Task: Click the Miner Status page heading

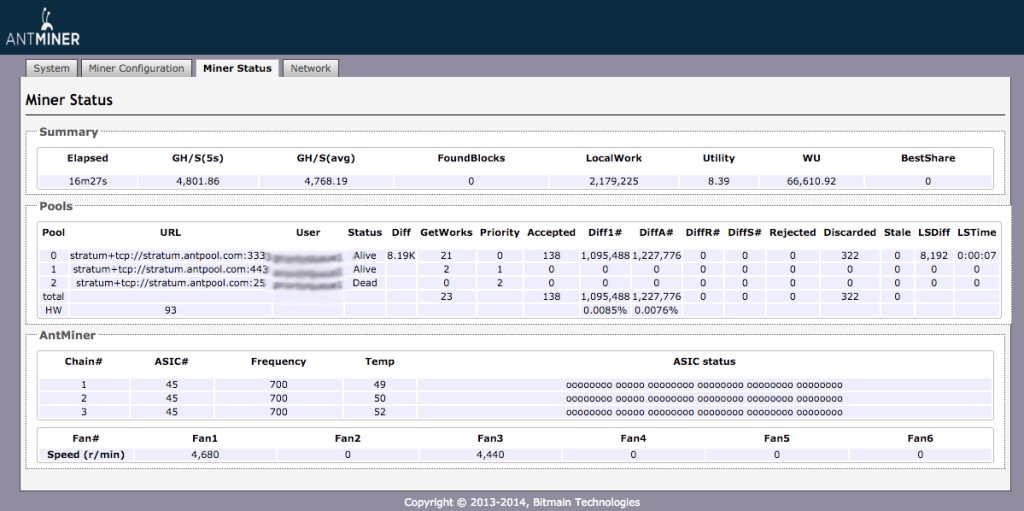Action: coord(69,100)
